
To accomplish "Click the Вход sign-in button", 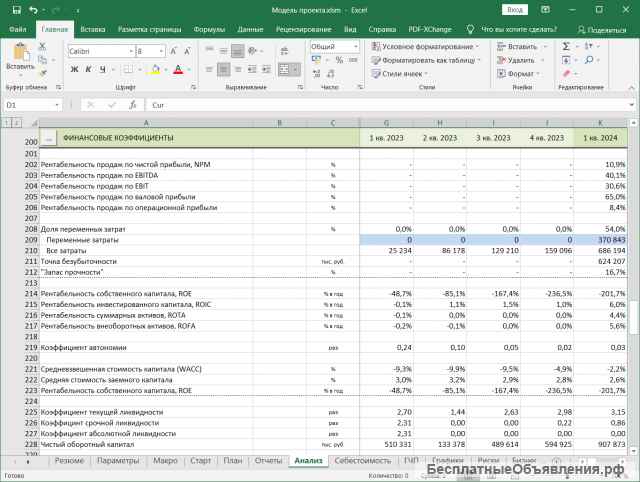I will click(514, 10).
